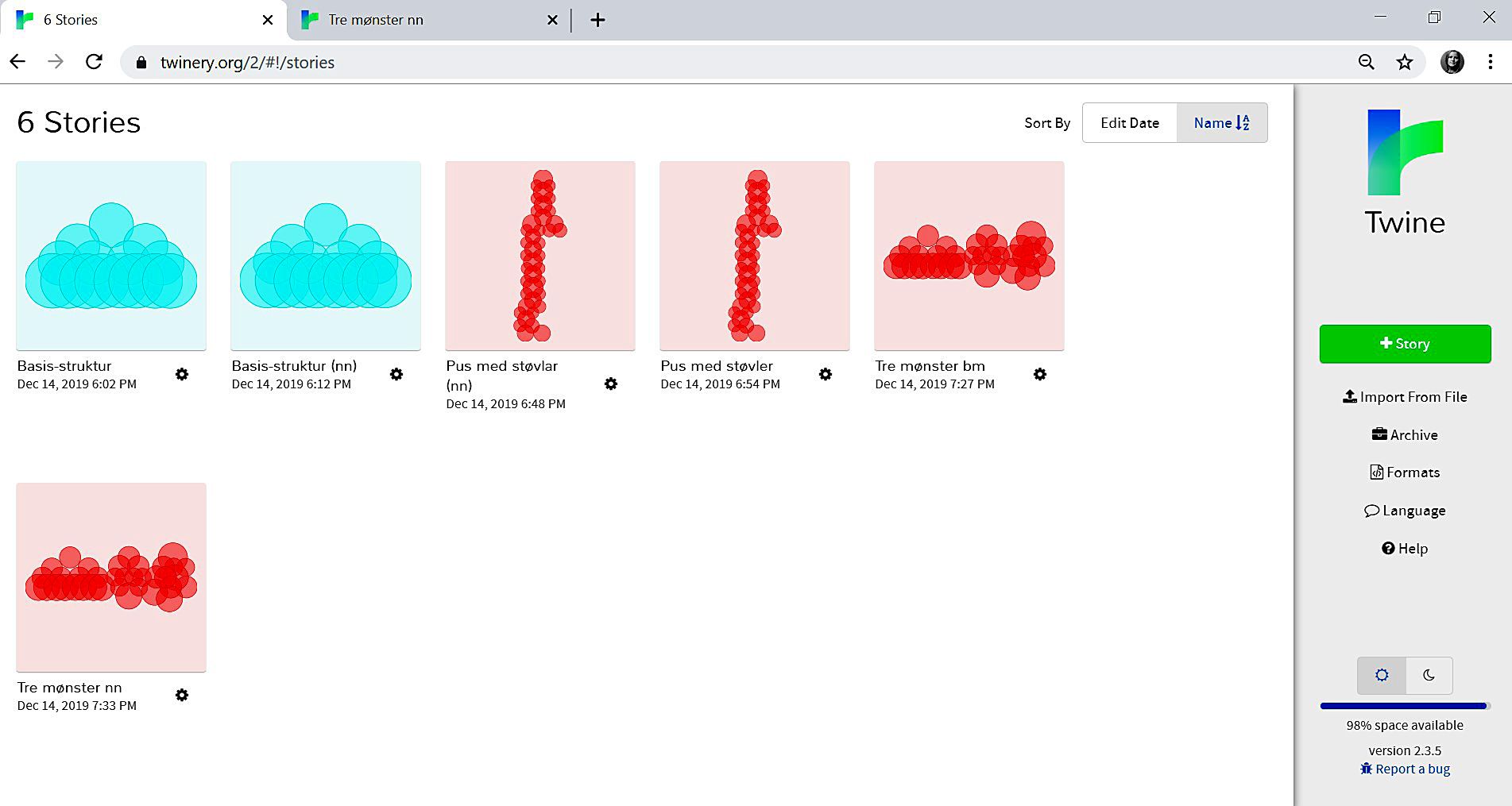Viewport: 1512px width, 806px height.
Task: Change the Language setting
Action: pyautogui.click(x=1405, y=511)
